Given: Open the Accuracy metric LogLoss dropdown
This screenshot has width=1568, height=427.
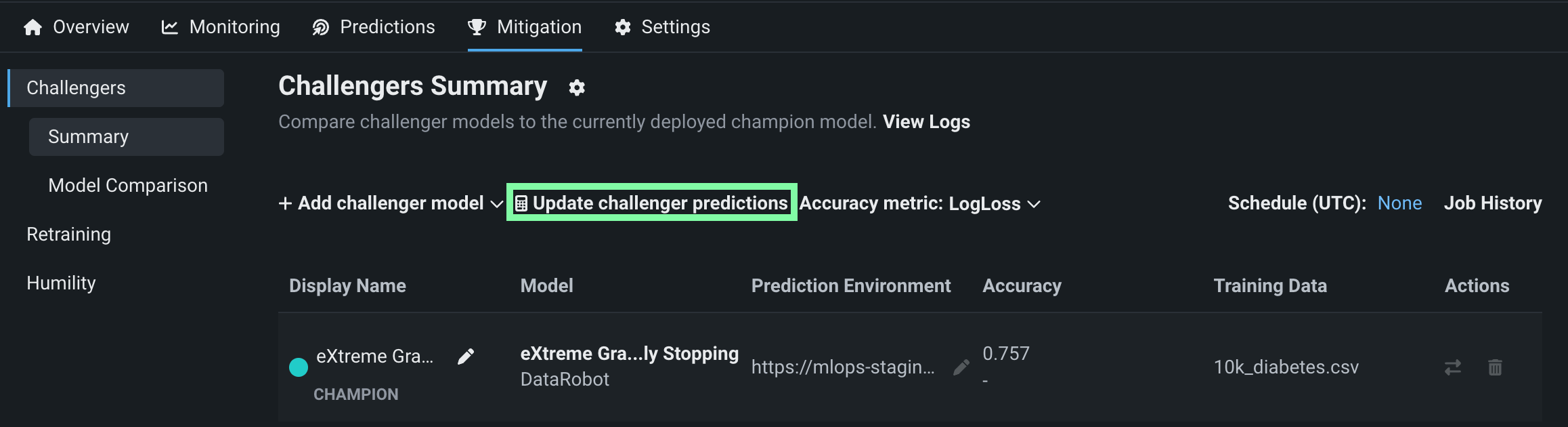Looking at the screenshot, I should [x=919, y=203].
